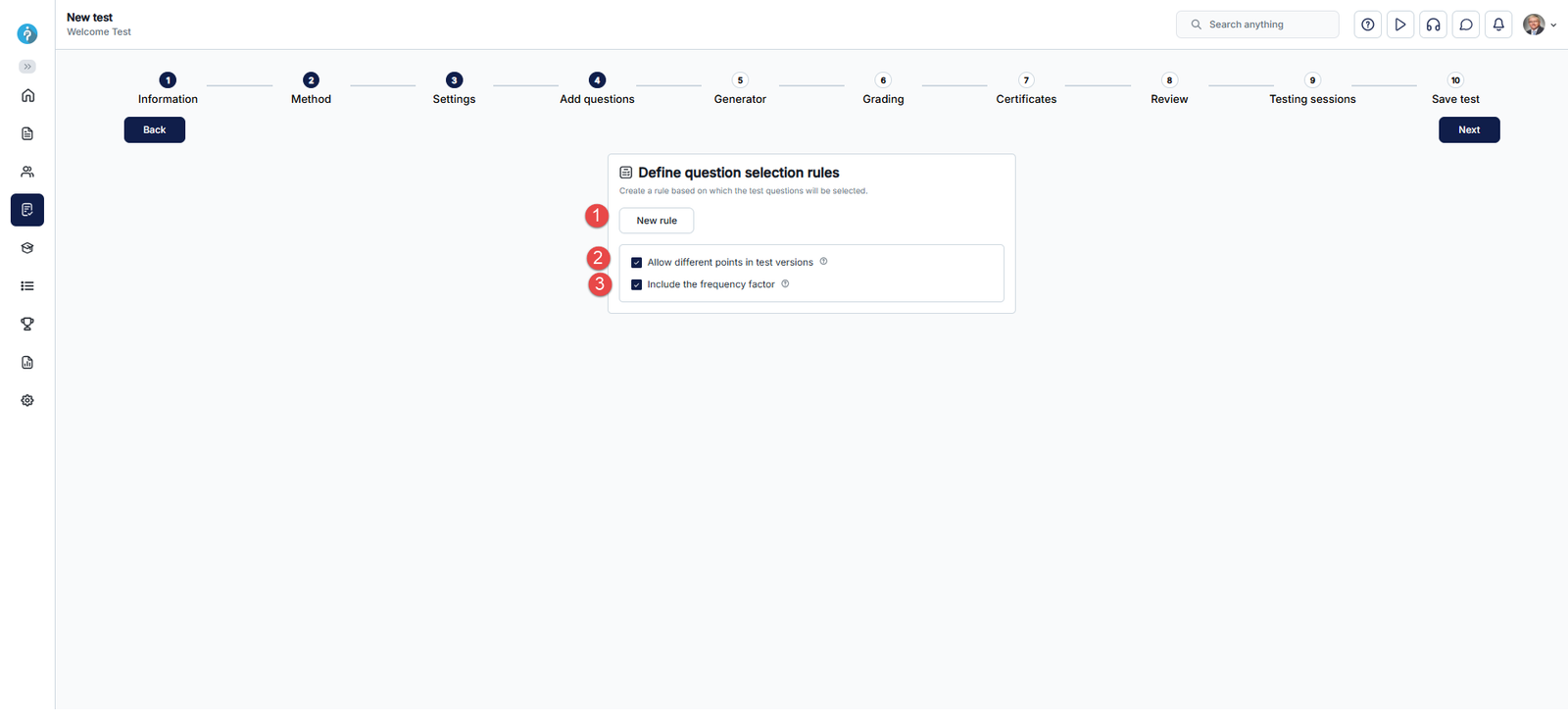The height and width of the screenshot is (710, 1568).
Task: Click the graduation cap sidebar icon
Action: point(27,248)
